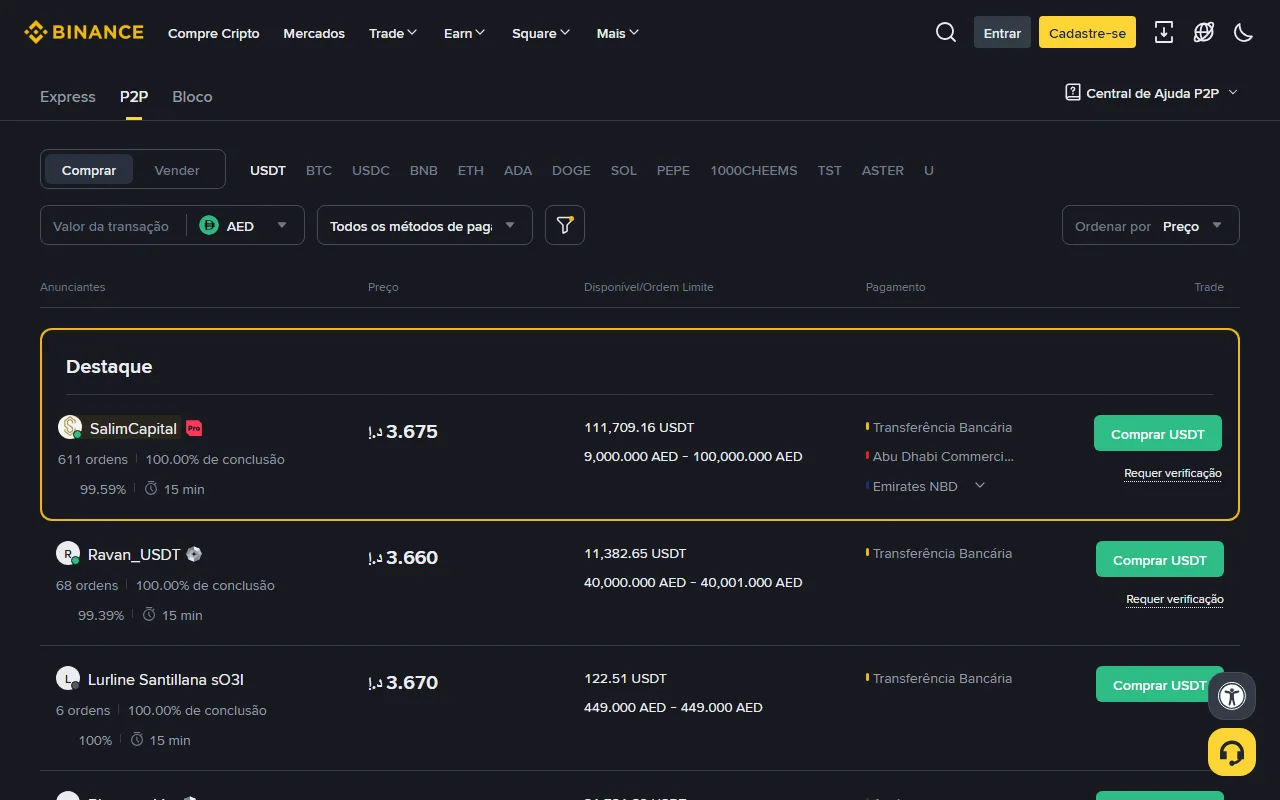Click the Emirates NBD payment label

915,486
